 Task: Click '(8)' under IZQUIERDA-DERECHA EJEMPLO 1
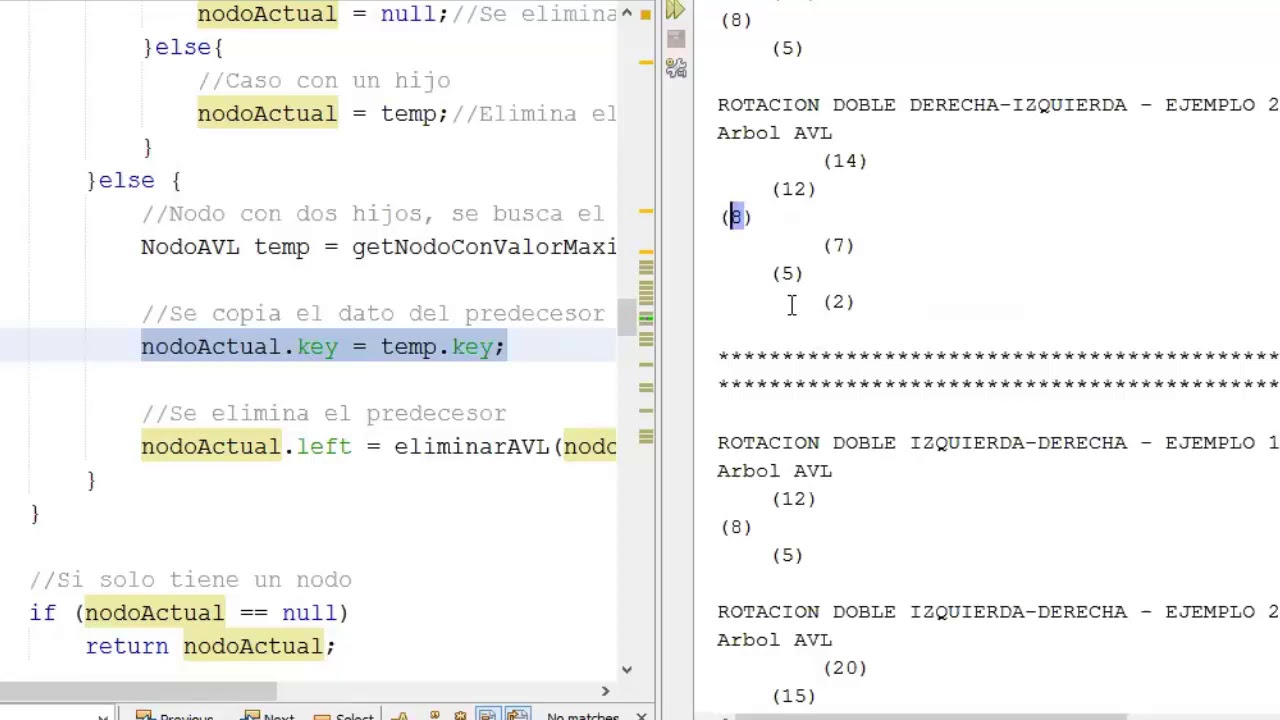coord(736,527)
